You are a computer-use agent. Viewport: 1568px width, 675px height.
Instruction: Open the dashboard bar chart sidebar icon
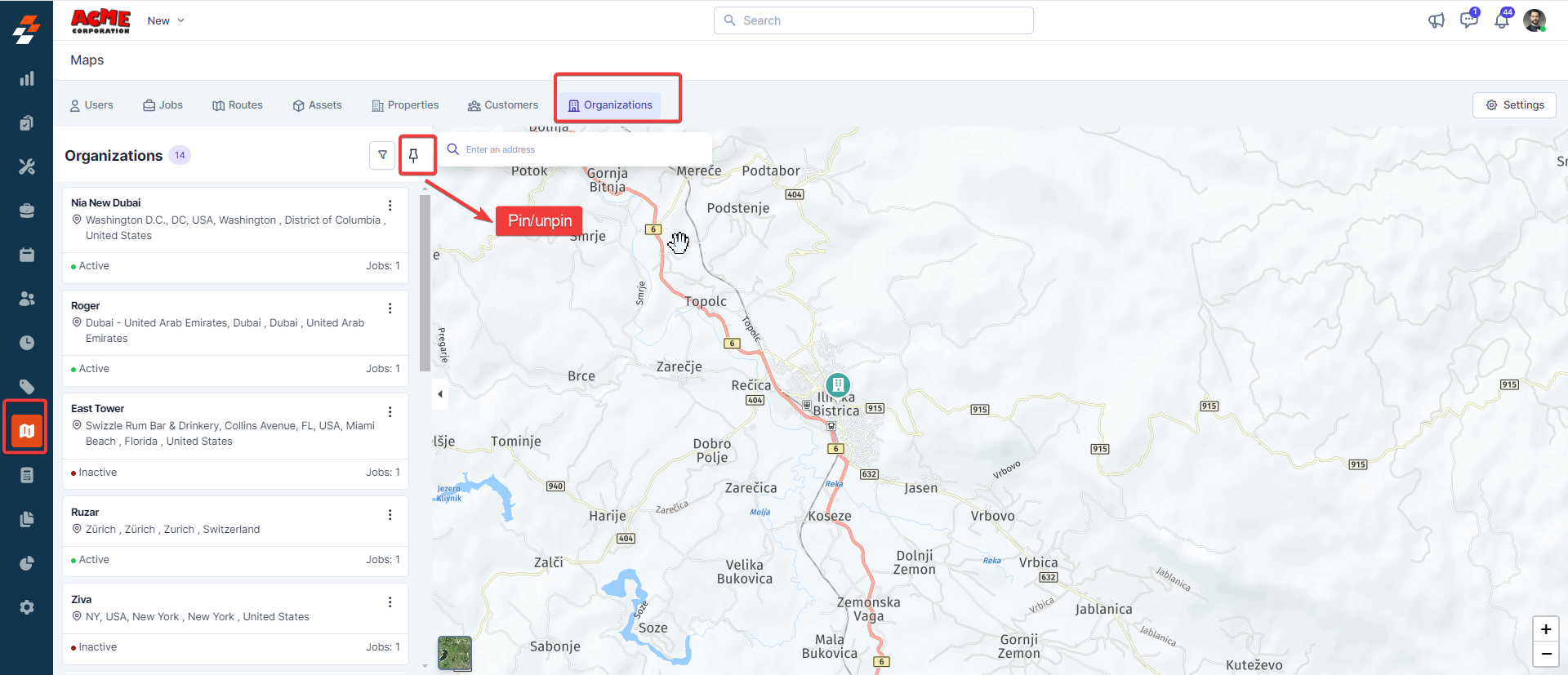click(x=26, y=79)
